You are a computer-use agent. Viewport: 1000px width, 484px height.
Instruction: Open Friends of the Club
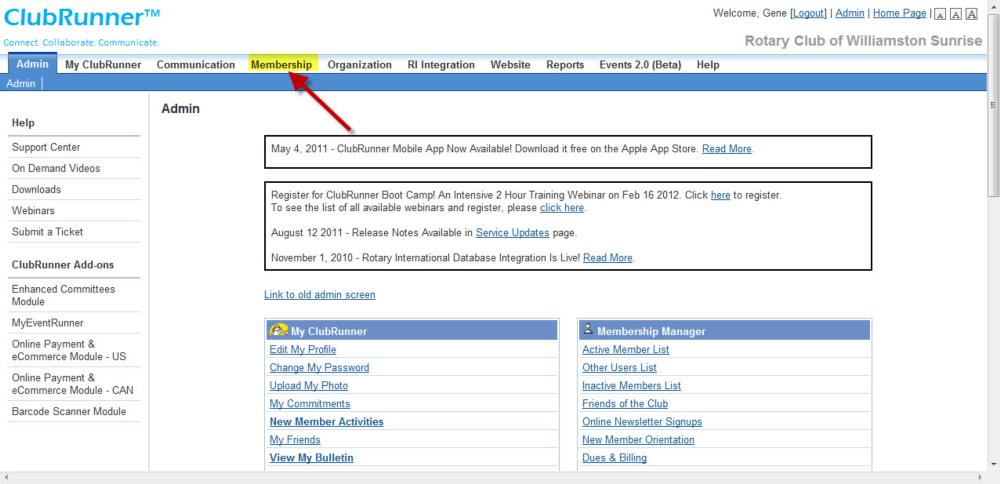coord(625,404)
